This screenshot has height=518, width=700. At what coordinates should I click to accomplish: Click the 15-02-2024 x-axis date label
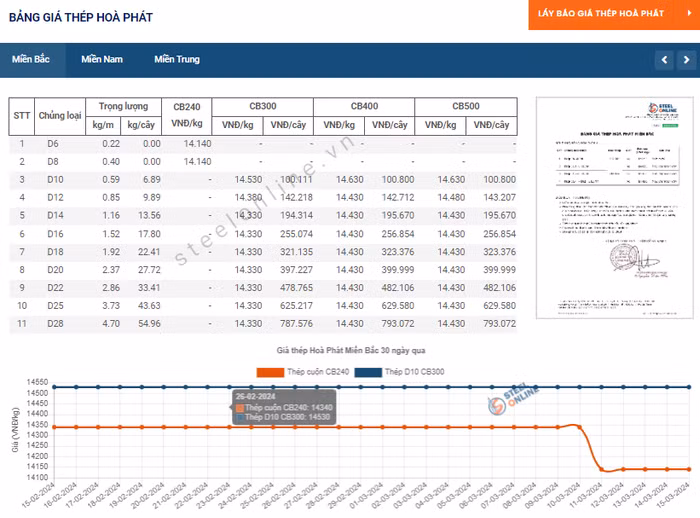pyautogui.click(x=38, y=496)
